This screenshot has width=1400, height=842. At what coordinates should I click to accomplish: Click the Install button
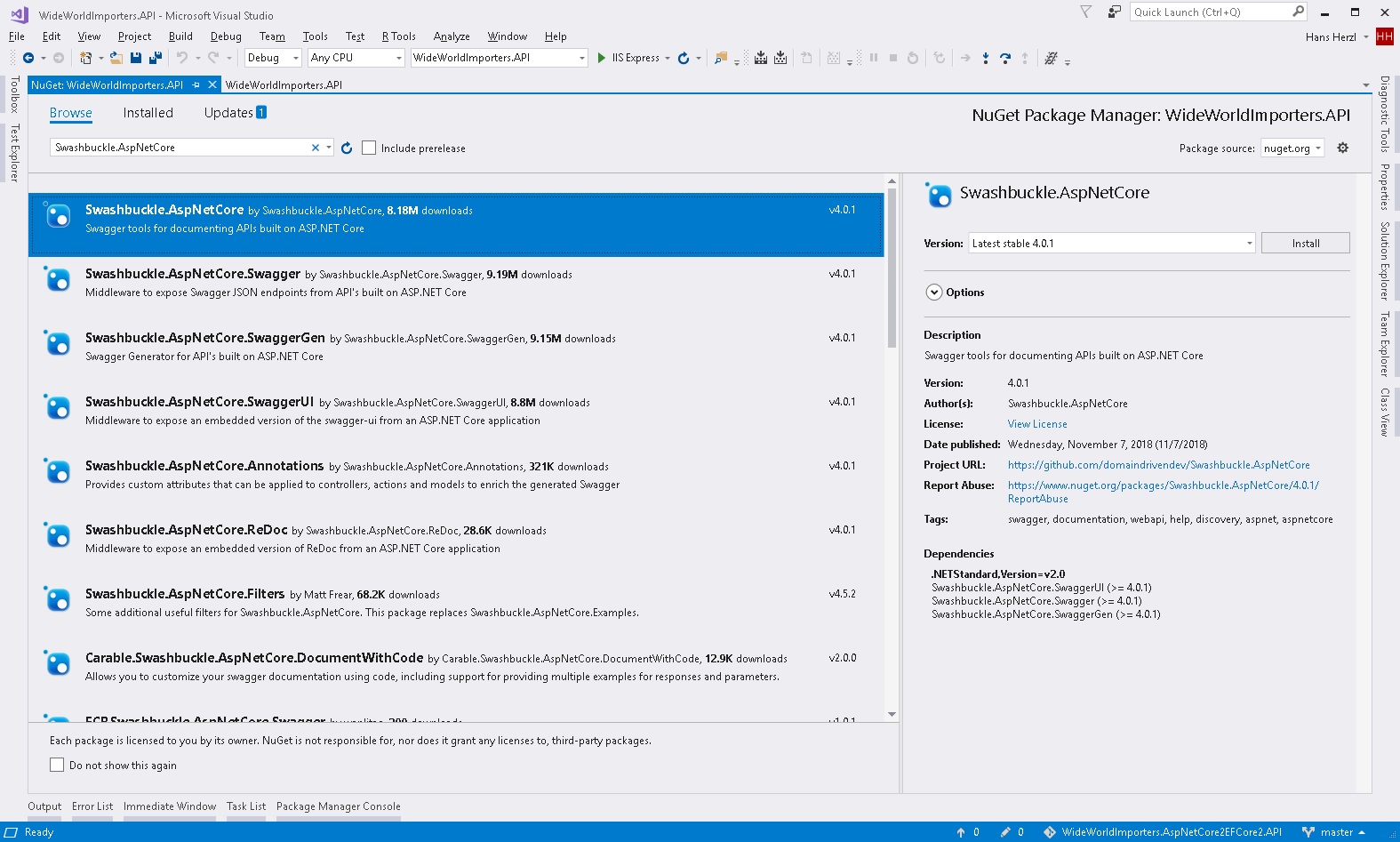pyautogui.click(x=1305, y=244)
